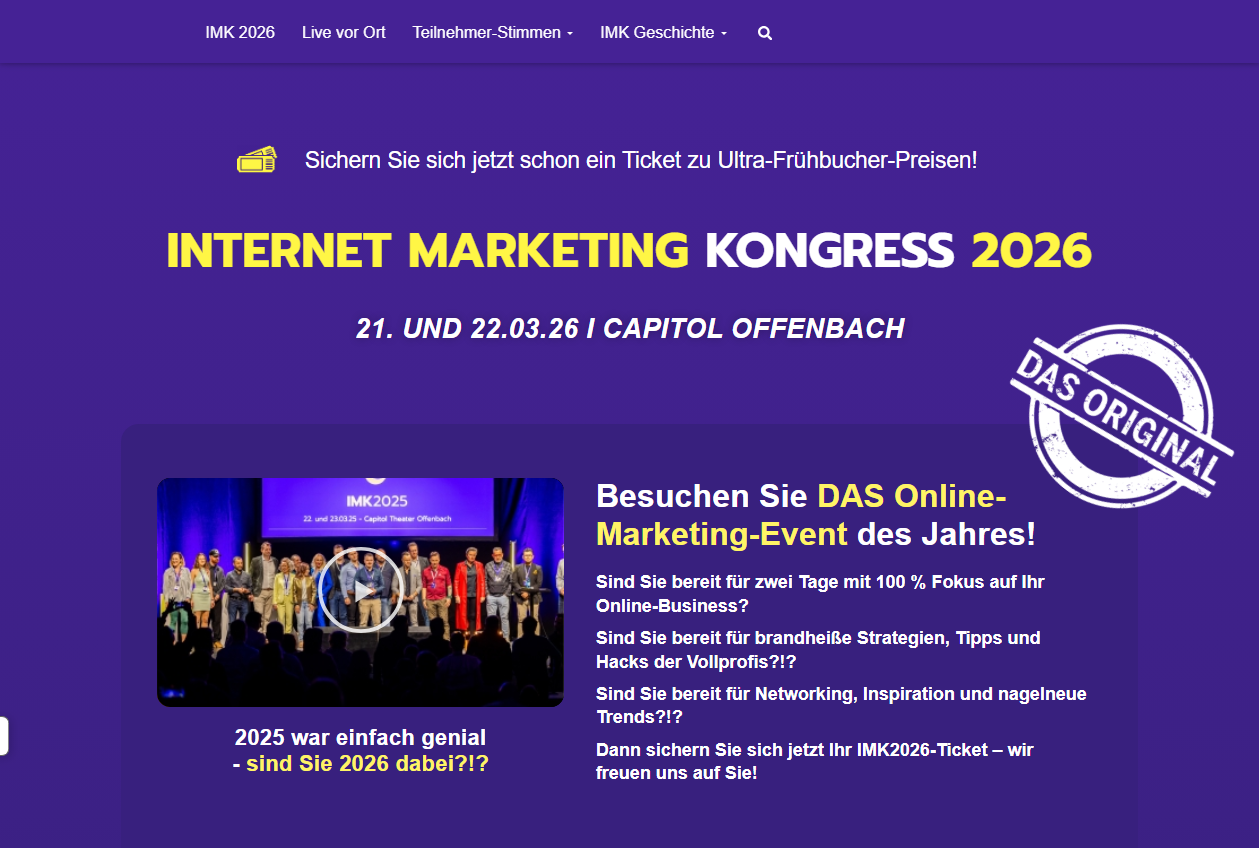
Task: Expand the Teilnehmer-Stimmen dropdown menu
Action: point(493,32)
